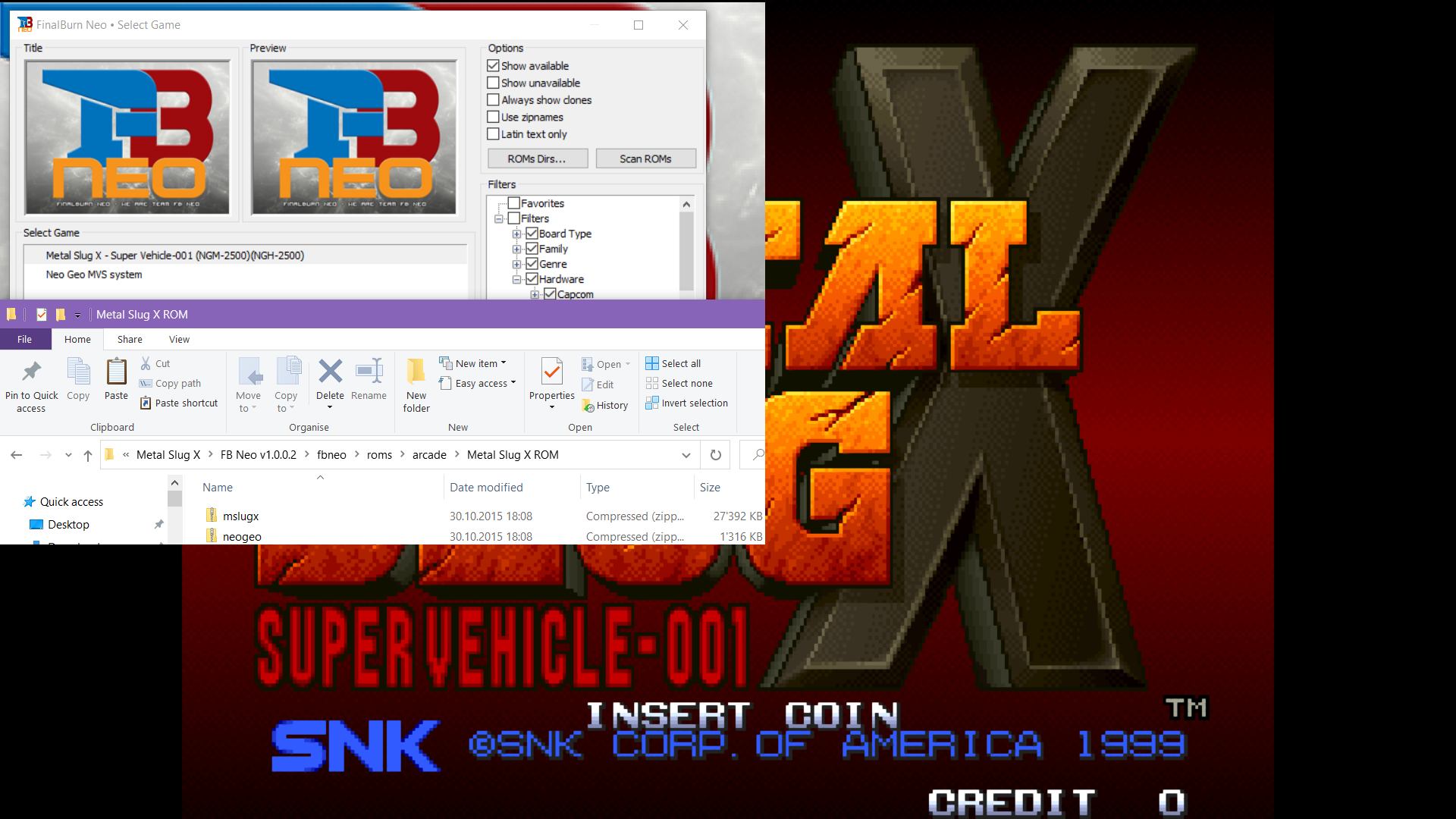Click Select none
This screenshot has height=819, width=1456.
[679, 384]
